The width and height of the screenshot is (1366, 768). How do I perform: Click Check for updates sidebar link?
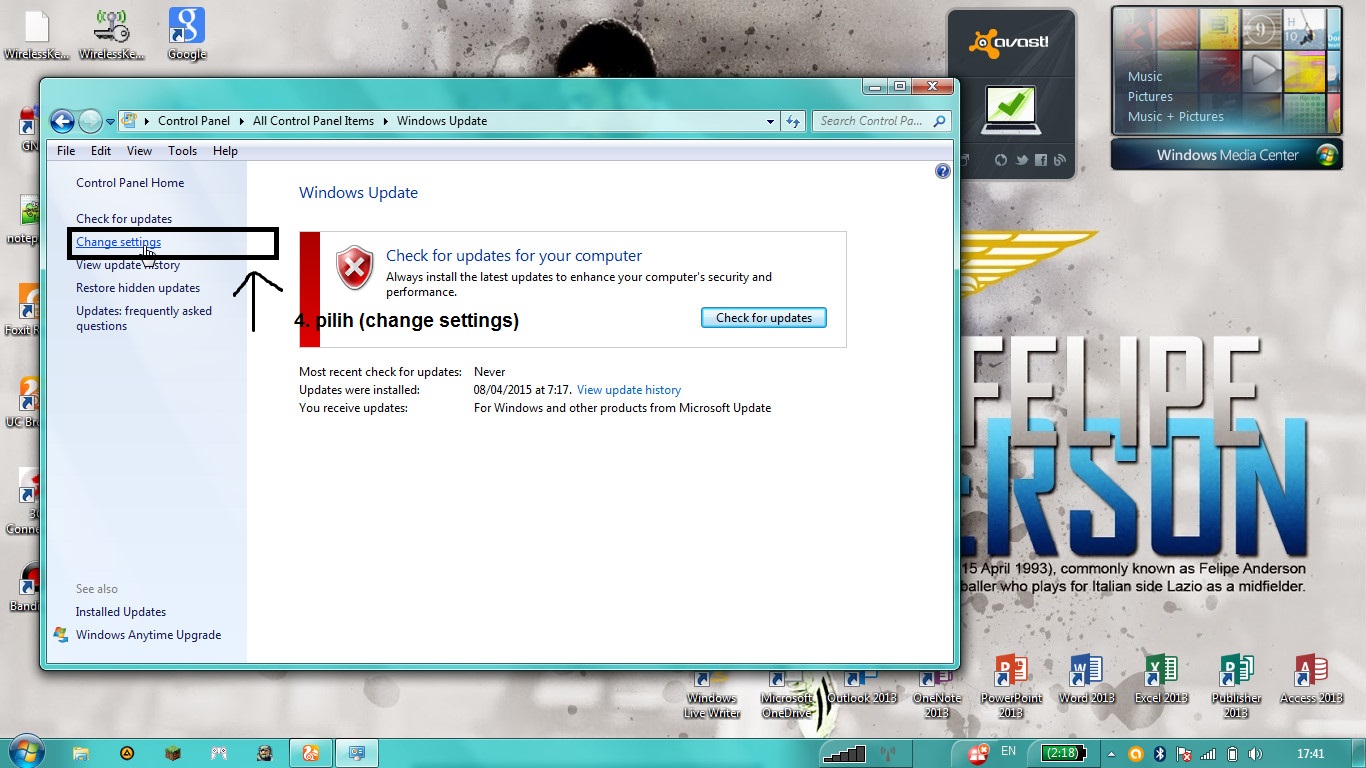(x=124, y=219)
